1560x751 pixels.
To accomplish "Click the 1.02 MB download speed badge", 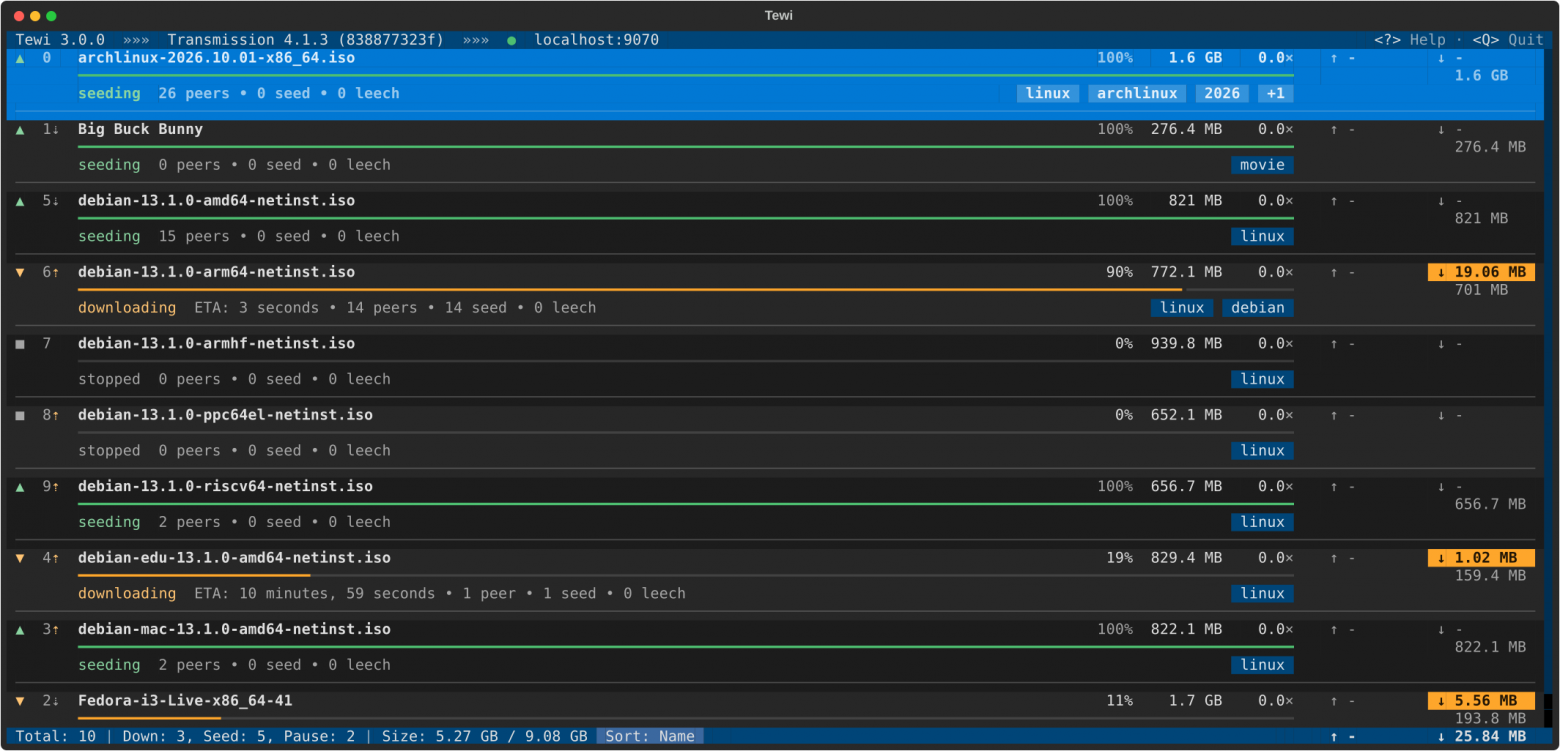I will coord(1481,558).
